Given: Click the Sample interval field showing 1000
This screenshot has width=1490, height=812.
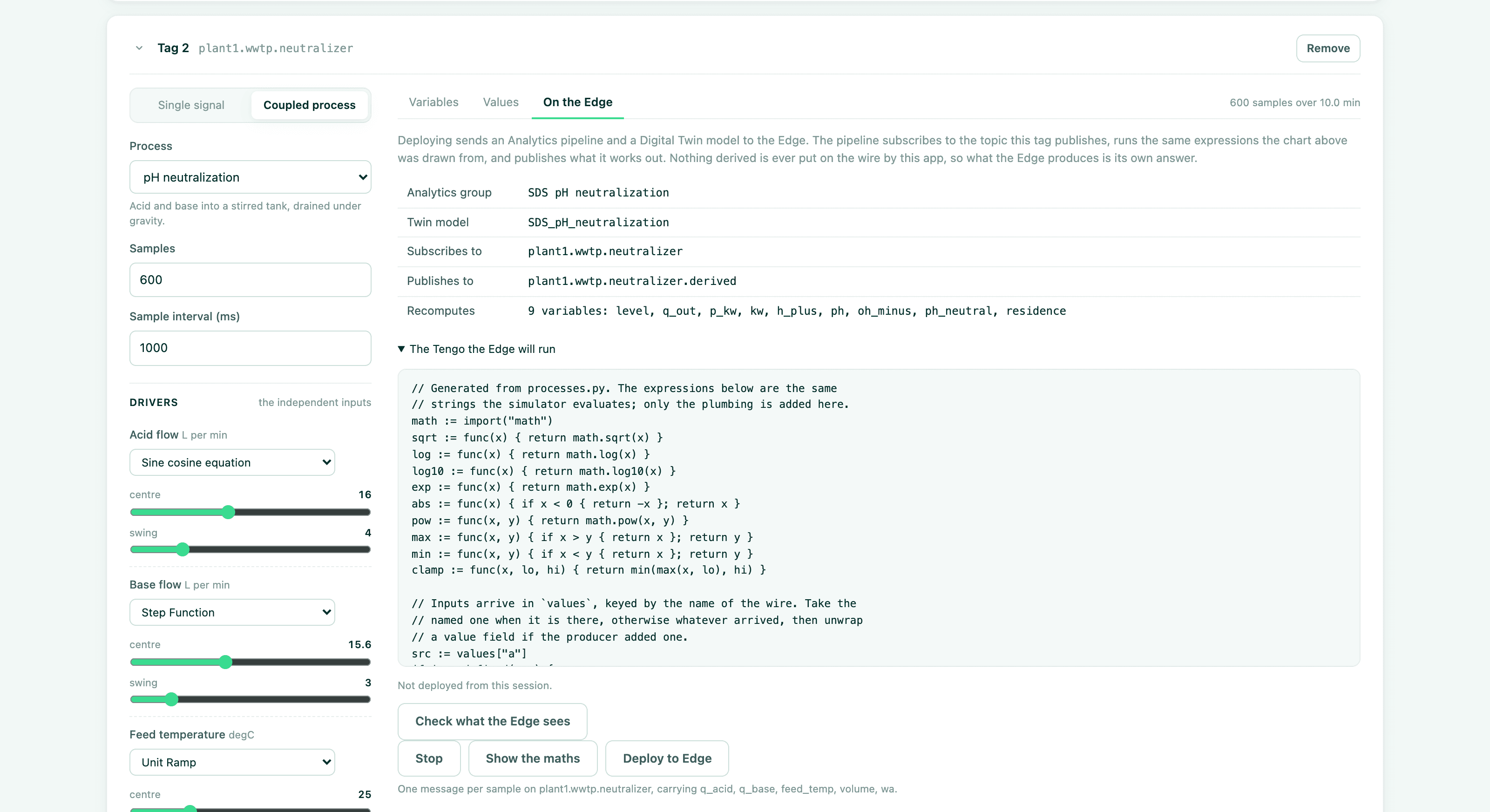Looking at the screenshot, I should (x=250, y=348).
